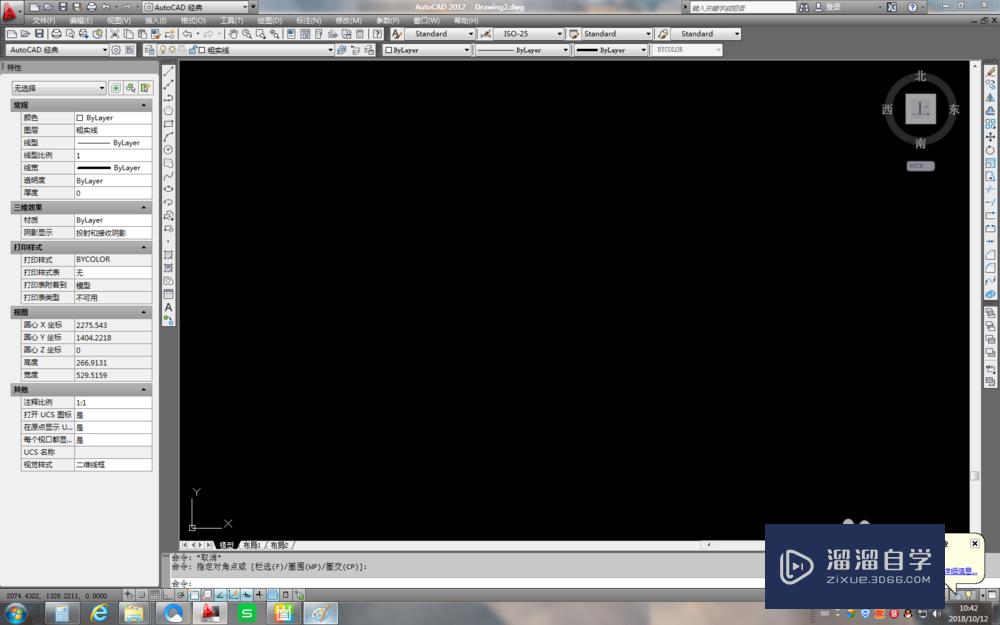The width and height of the screenshot is (1000, 625).
Task: Select the Arc draw tool
Action: [x=168, y=136]
